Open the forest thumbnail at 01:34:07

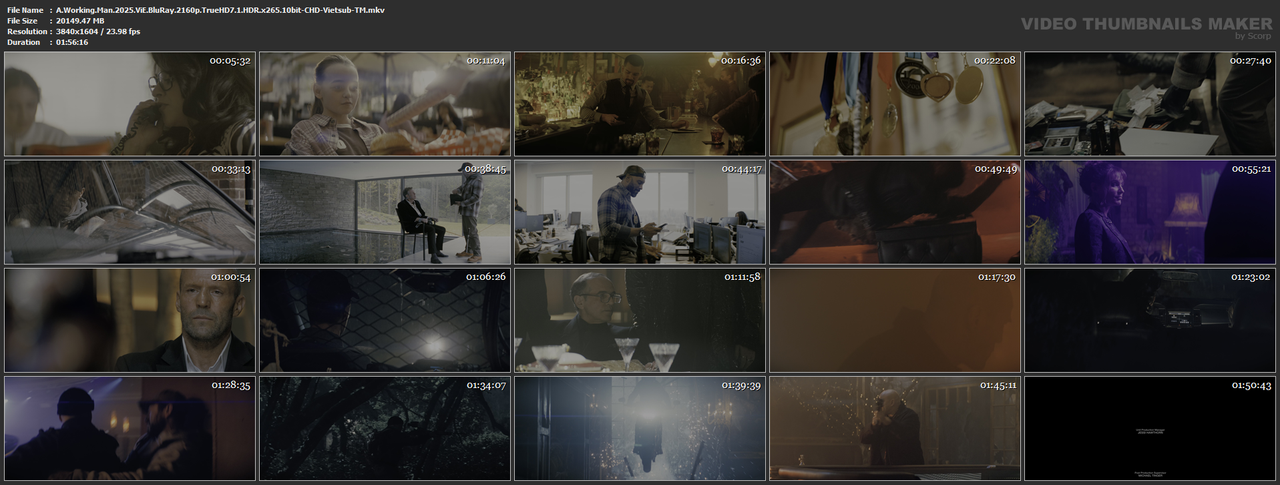tap(385, 428)
